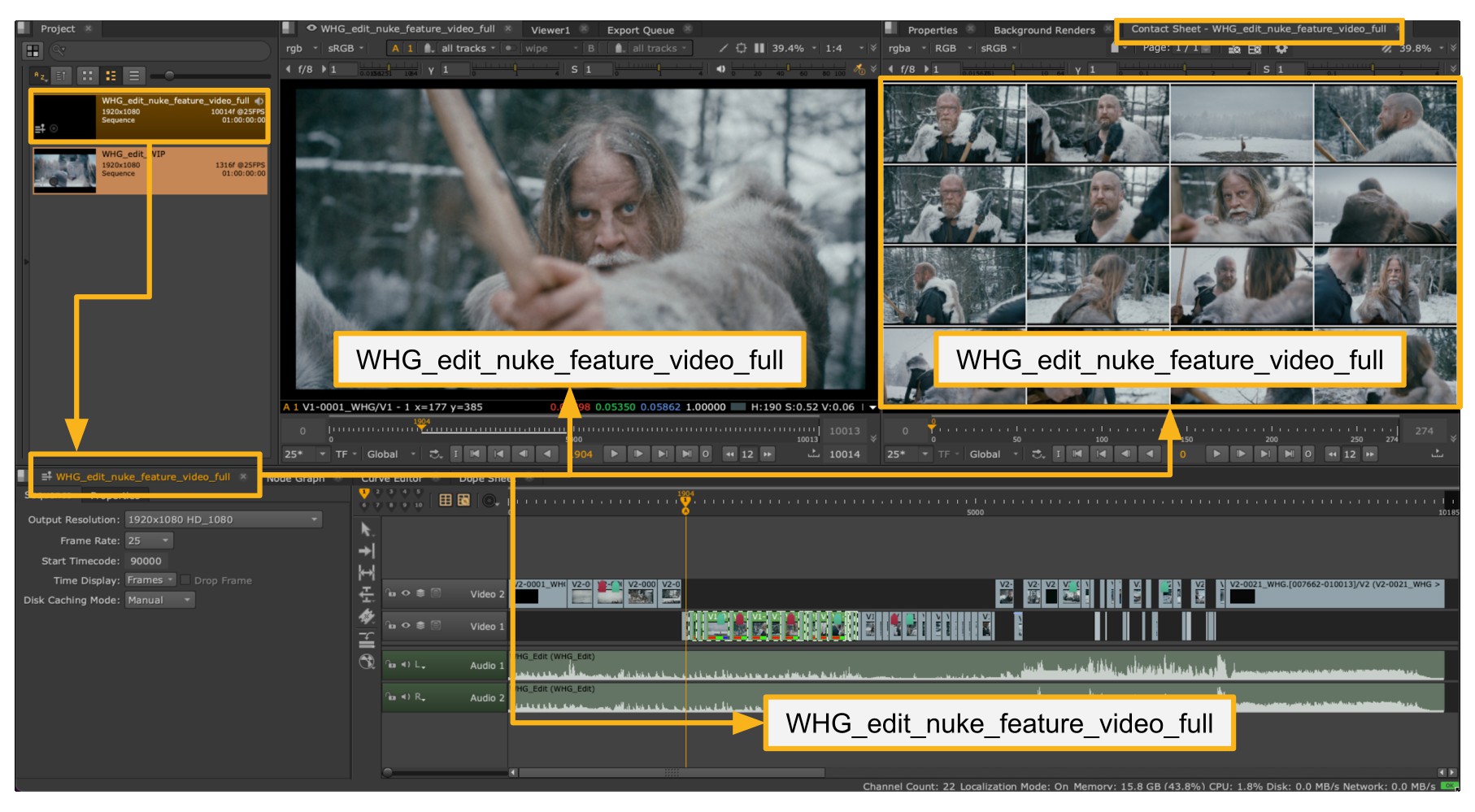Click the A-Z sort icon in Project panel
This screenshot has width=1475, height=812.
tap(40, 76)
